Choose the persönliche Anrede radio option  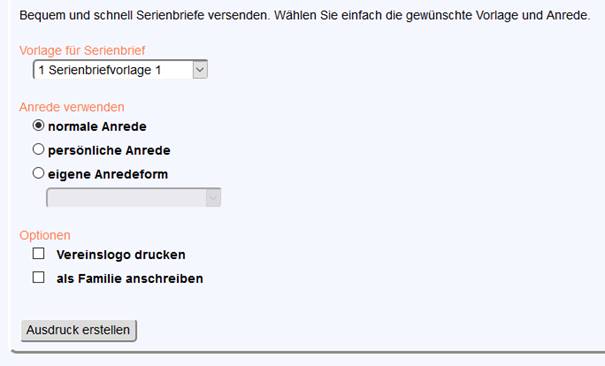coord(38,149)
